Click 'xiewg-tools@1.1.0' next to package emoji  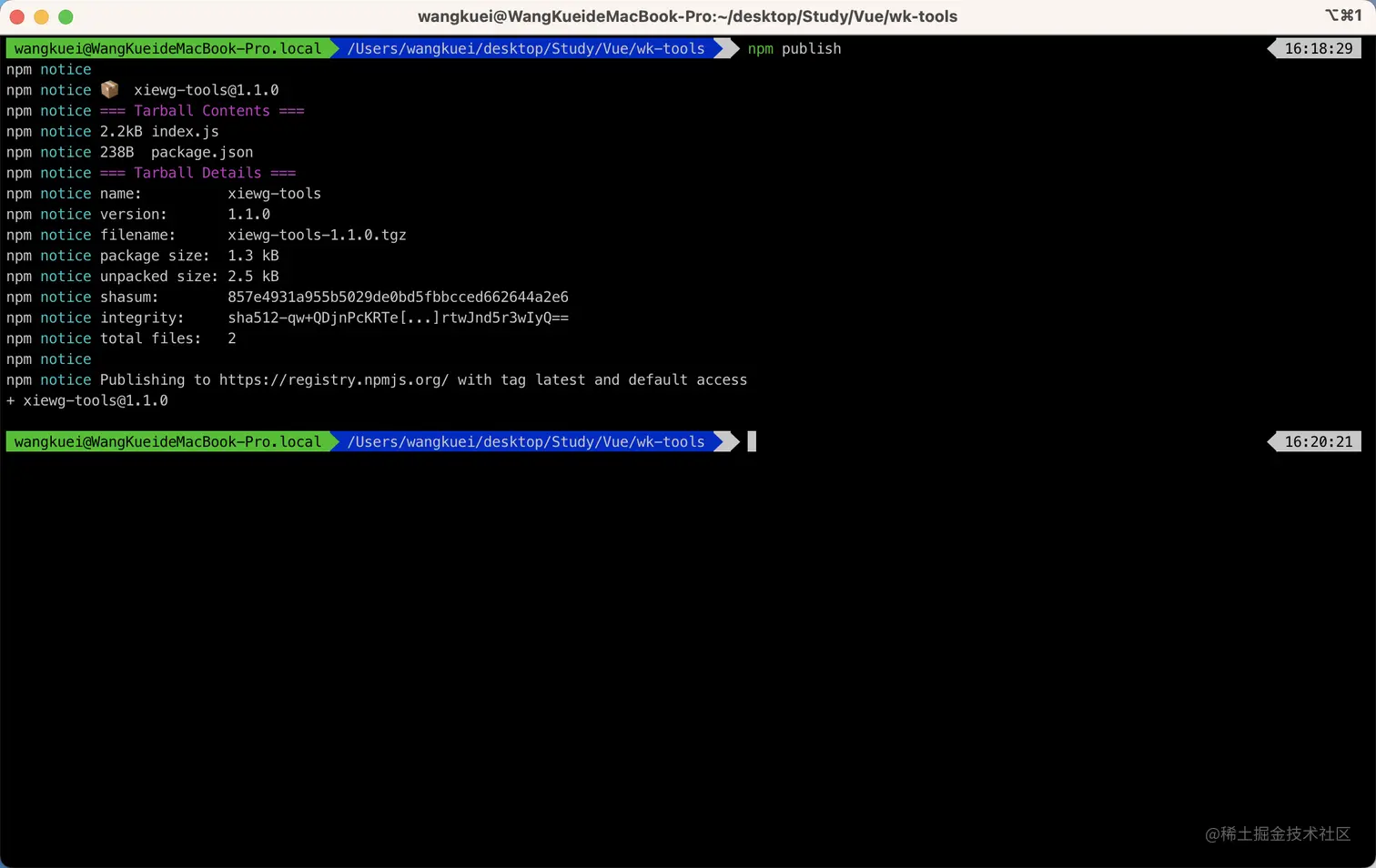(x=207, y=90)
